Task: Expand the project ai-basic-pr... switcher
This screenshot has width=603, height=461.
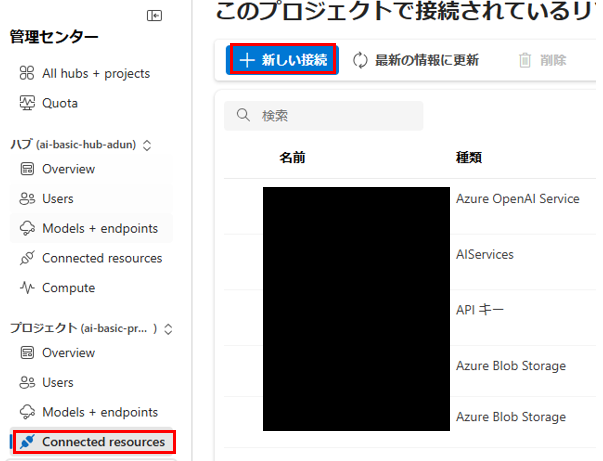Action: point(168,329)
